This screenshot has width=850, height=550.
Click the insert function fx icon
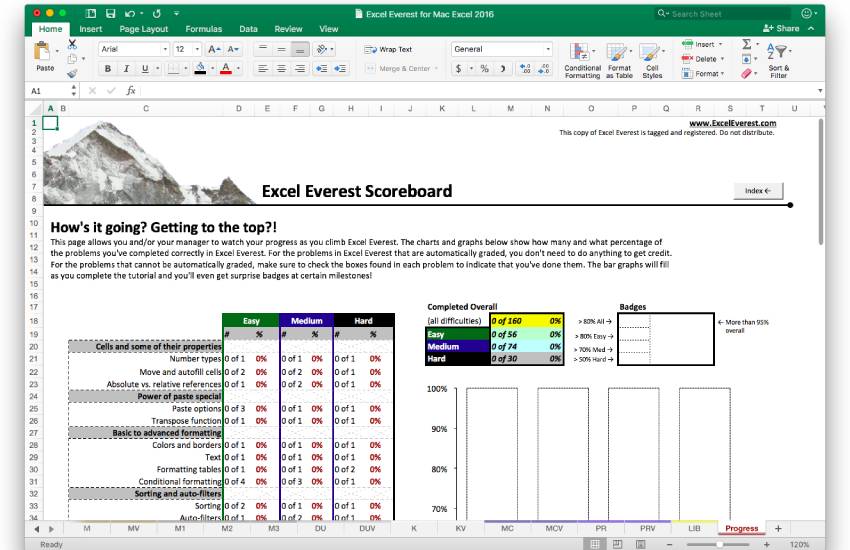pos(131,90)
